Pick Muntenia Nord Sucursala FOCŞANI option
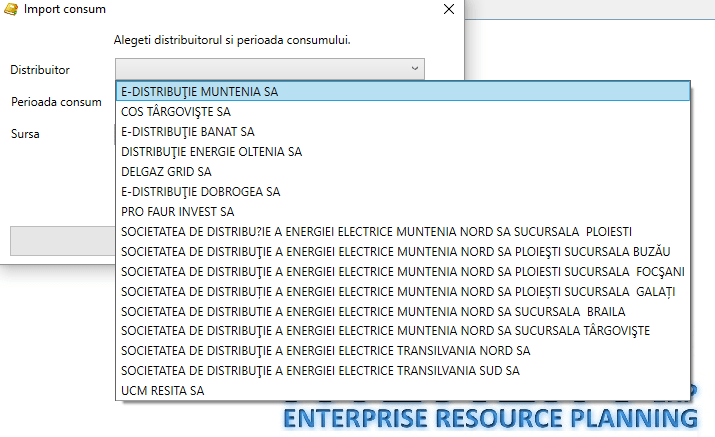715x437 pixels. click(403, 271)
